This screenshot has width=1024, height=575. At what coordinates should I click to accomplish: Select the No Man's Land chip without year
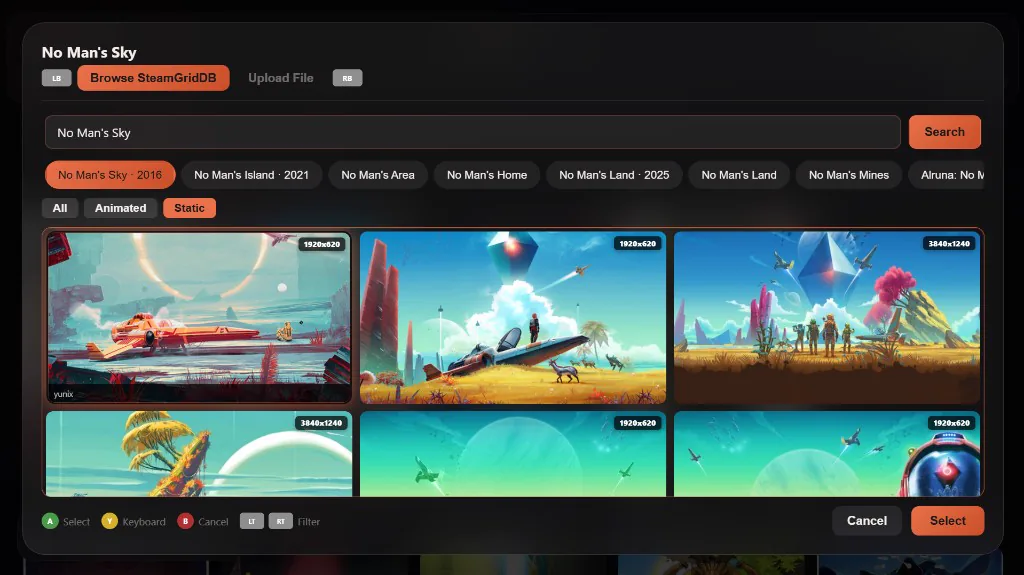pos(739,175)
